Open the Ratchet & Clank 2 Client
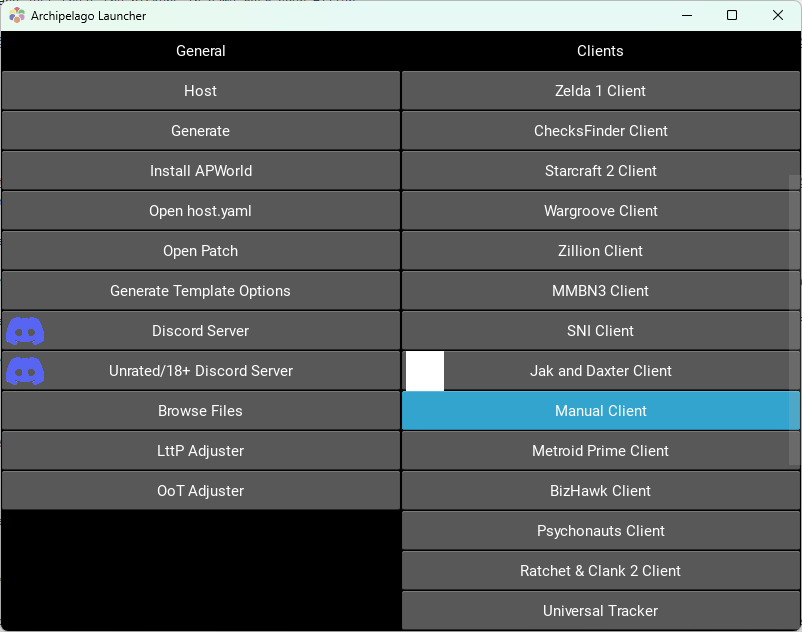 pos(600,570)
